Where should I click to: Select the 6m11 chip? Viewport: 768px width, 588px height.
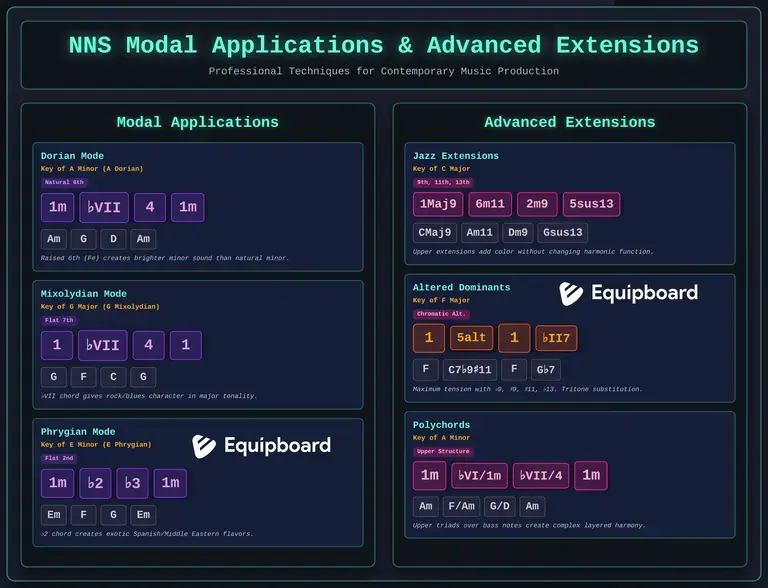point(490,204)
